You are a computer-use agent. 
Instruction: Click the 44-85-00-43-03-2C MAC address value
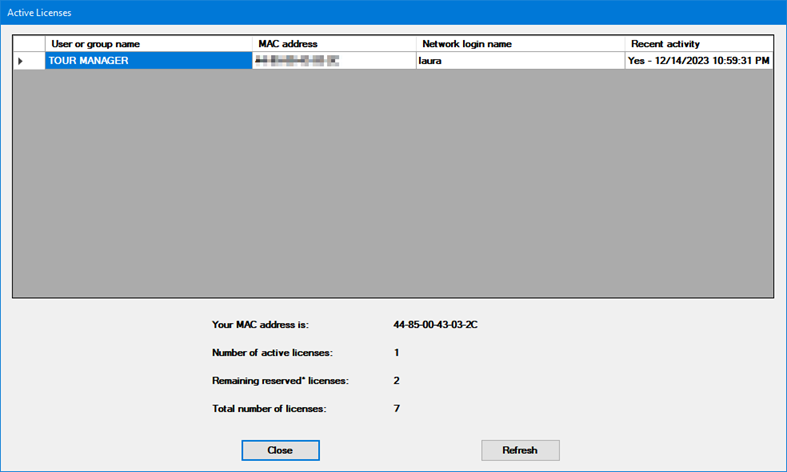pos(435,325)
